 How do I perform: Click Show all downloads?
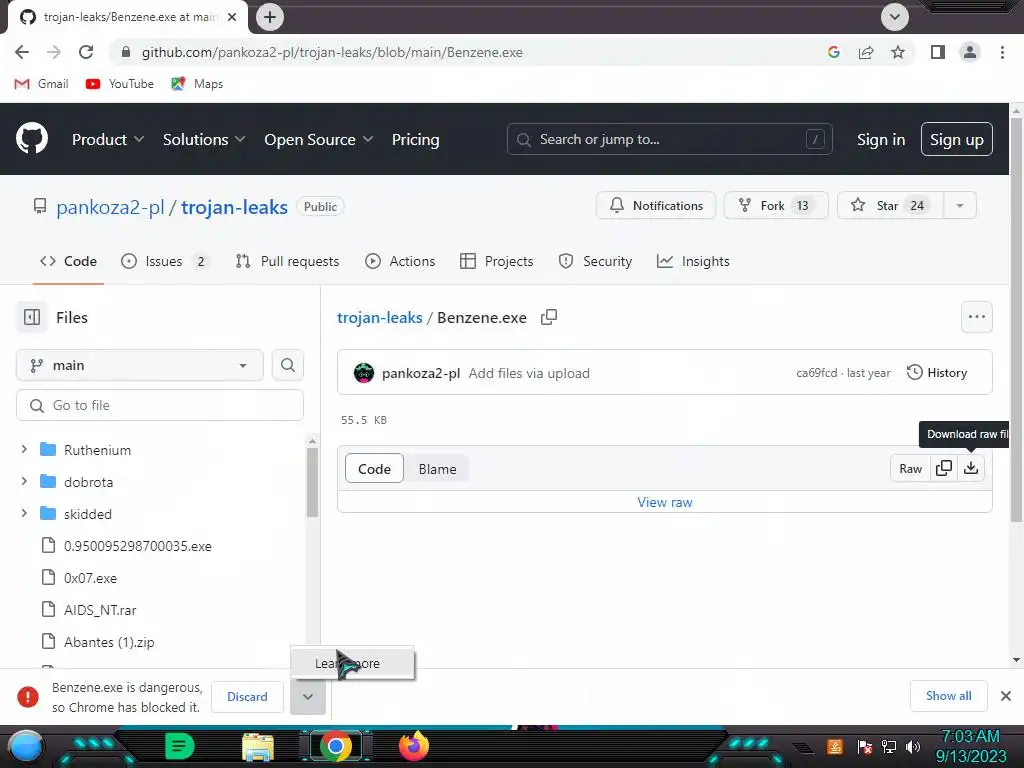(x=948, y=696)
